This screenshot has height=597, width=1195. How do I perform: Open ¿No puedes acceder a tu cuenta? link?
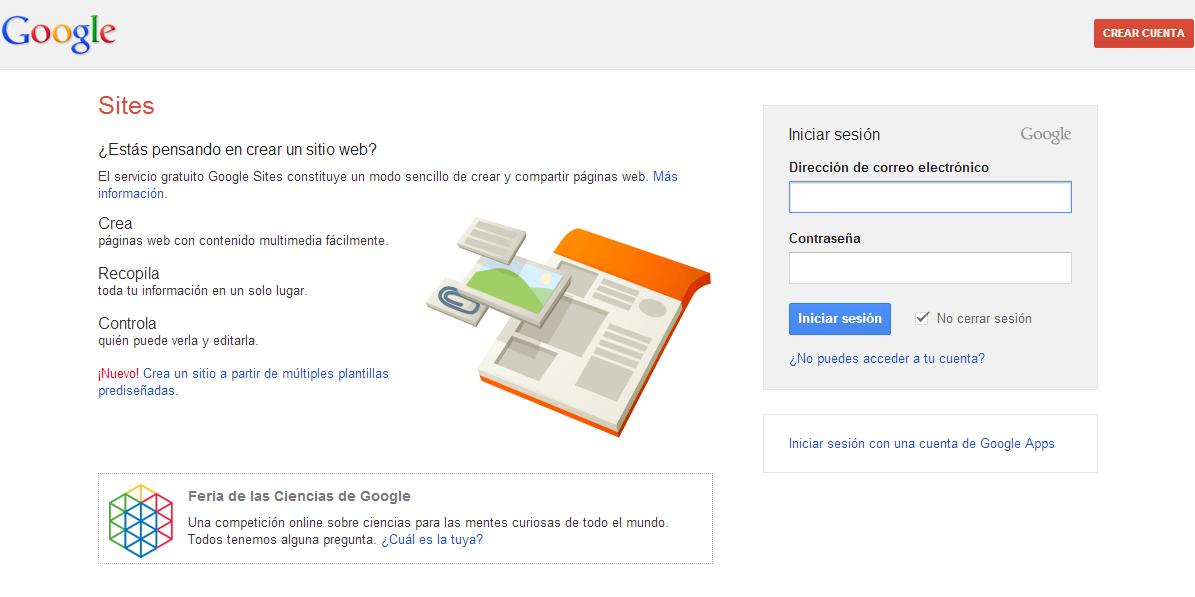tap(887, 358)
